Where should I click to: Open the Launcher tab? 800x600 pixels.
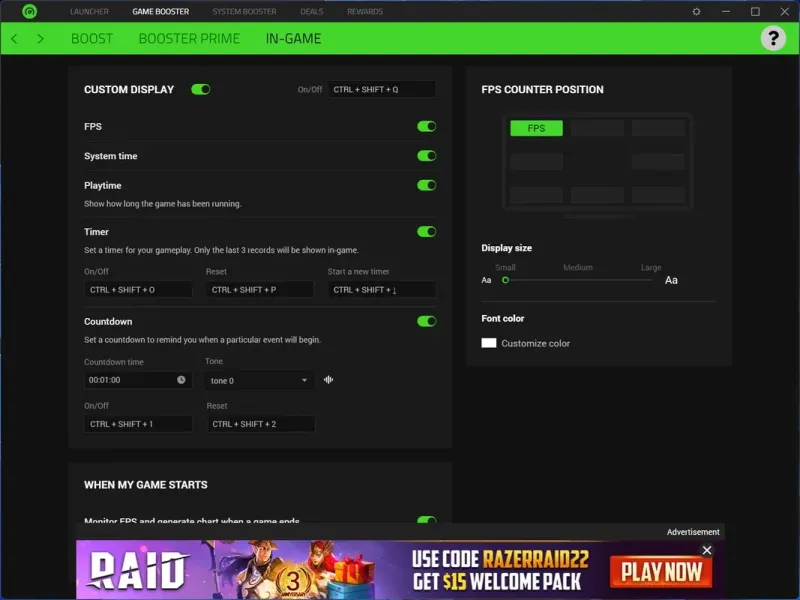point(89,11)
